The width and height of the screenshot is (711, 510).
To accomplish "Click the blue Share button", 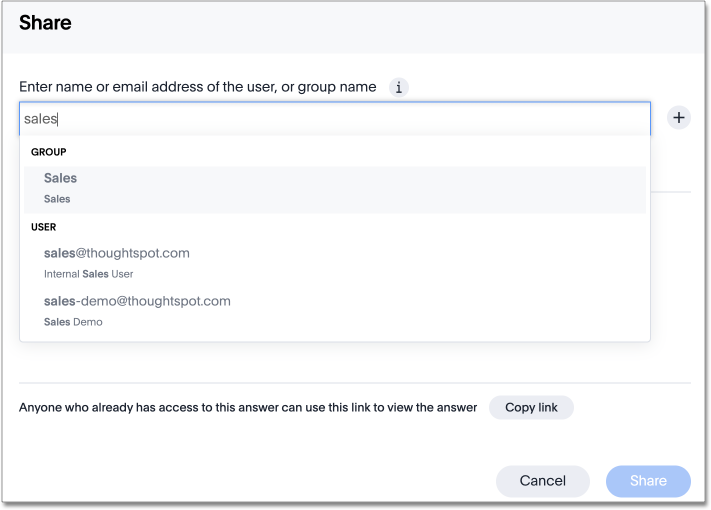I will (648, 481).
